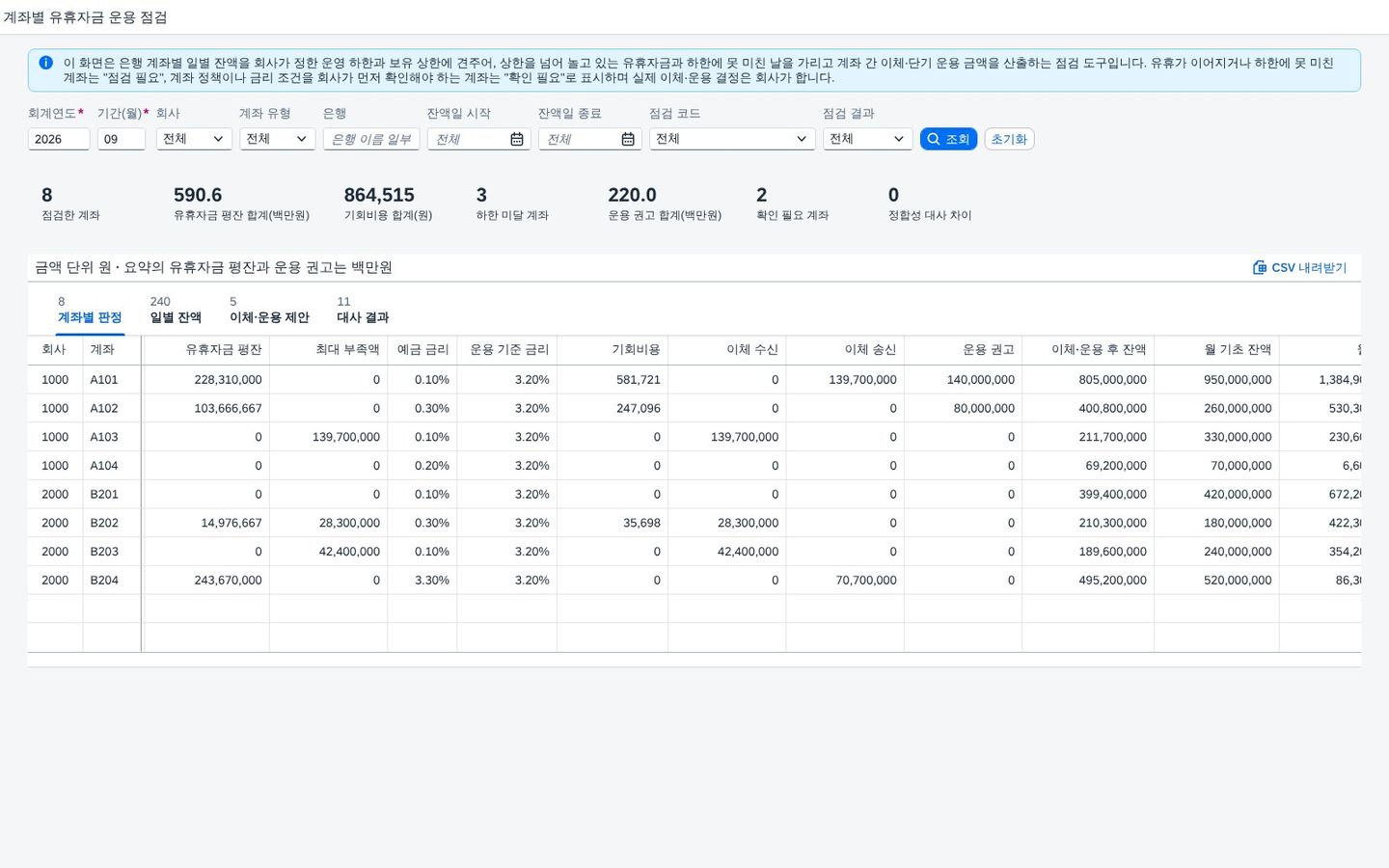The width and height of the screenshot is (1389, 868).
Task: Click the 220.0 운용 권고 합계 value
Action: tap(632, 195)
